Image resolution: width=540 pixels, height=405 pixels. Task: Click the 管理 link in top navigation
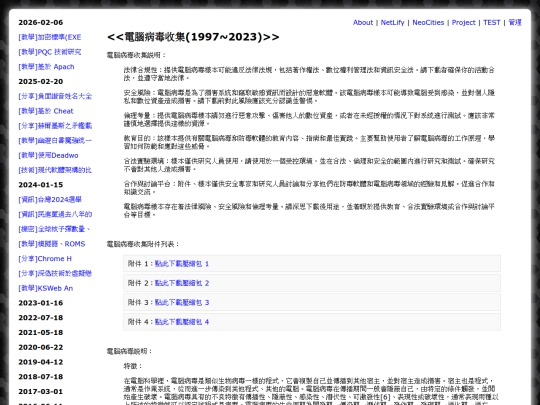click(x=515, y=23)
